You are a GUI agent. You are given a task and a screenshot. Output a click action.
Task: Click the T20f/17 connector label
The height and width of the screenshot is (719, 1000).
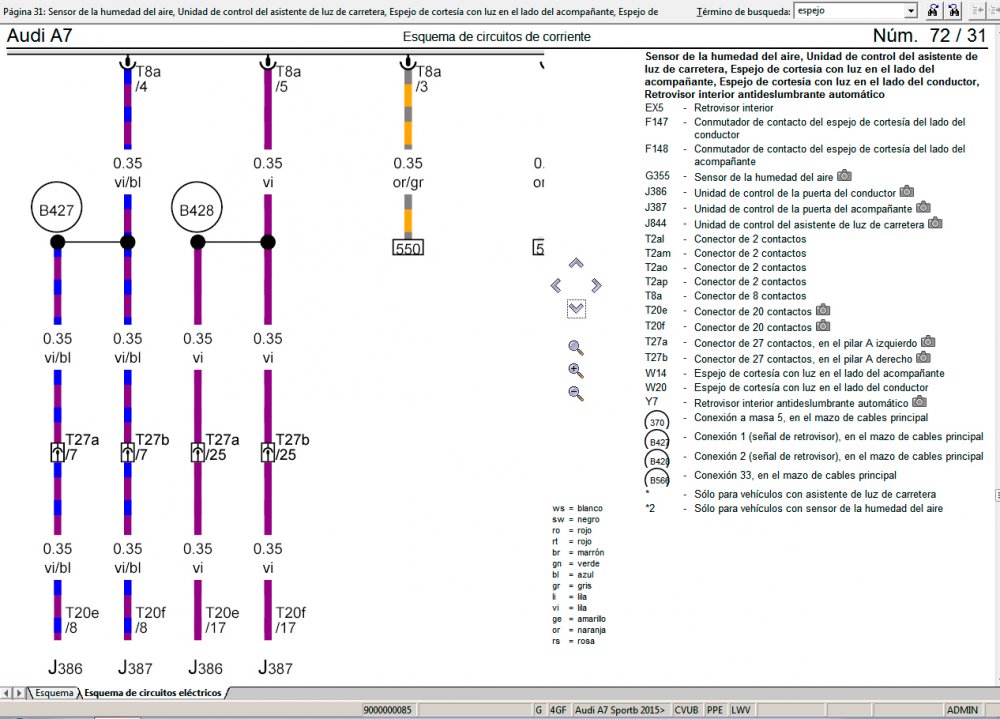click(291, 620)
